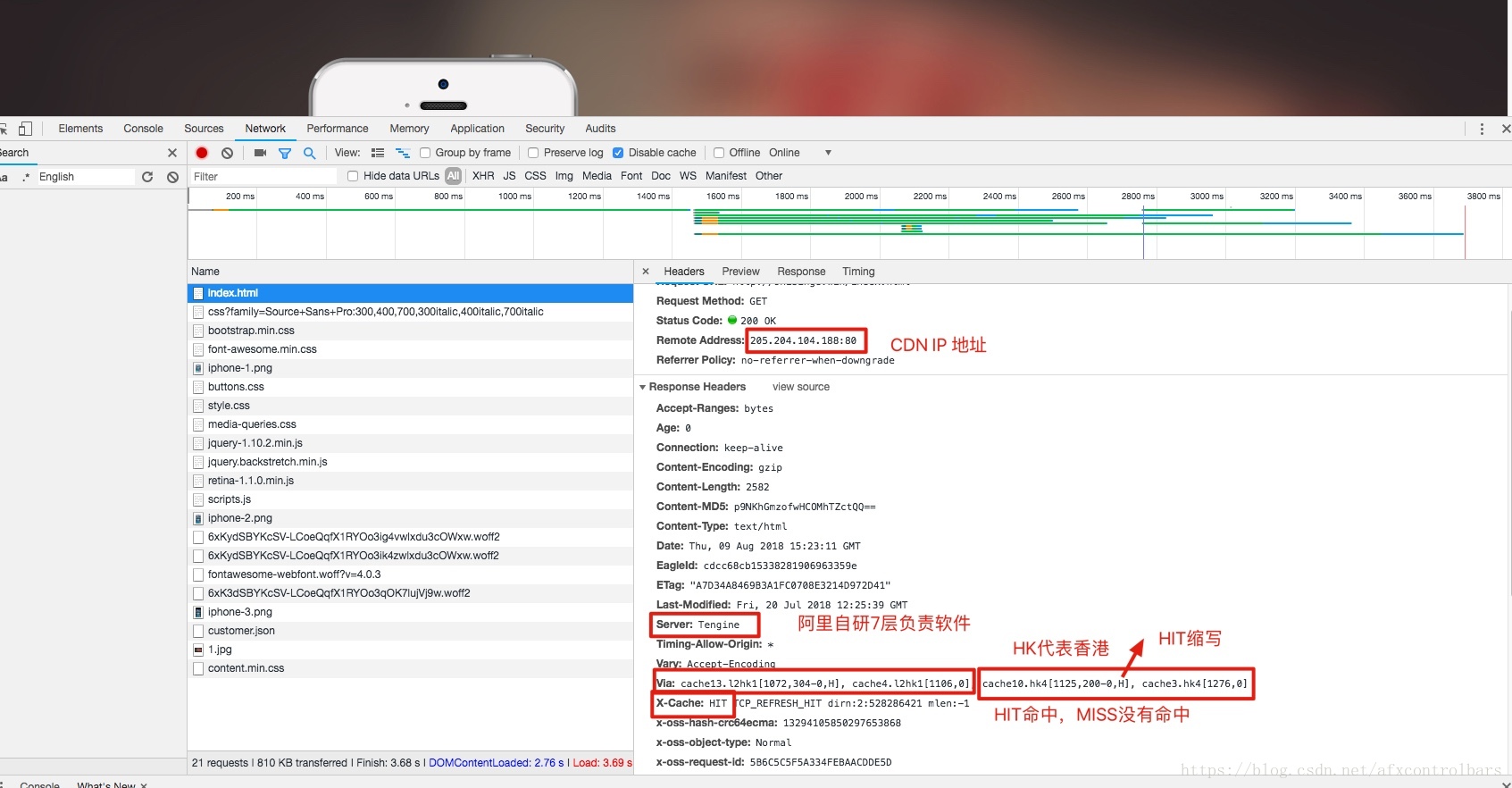Open the Online throttling dropdown
Image resolution: width=1512 pixels, height=788 pixels.
(800, 153)
